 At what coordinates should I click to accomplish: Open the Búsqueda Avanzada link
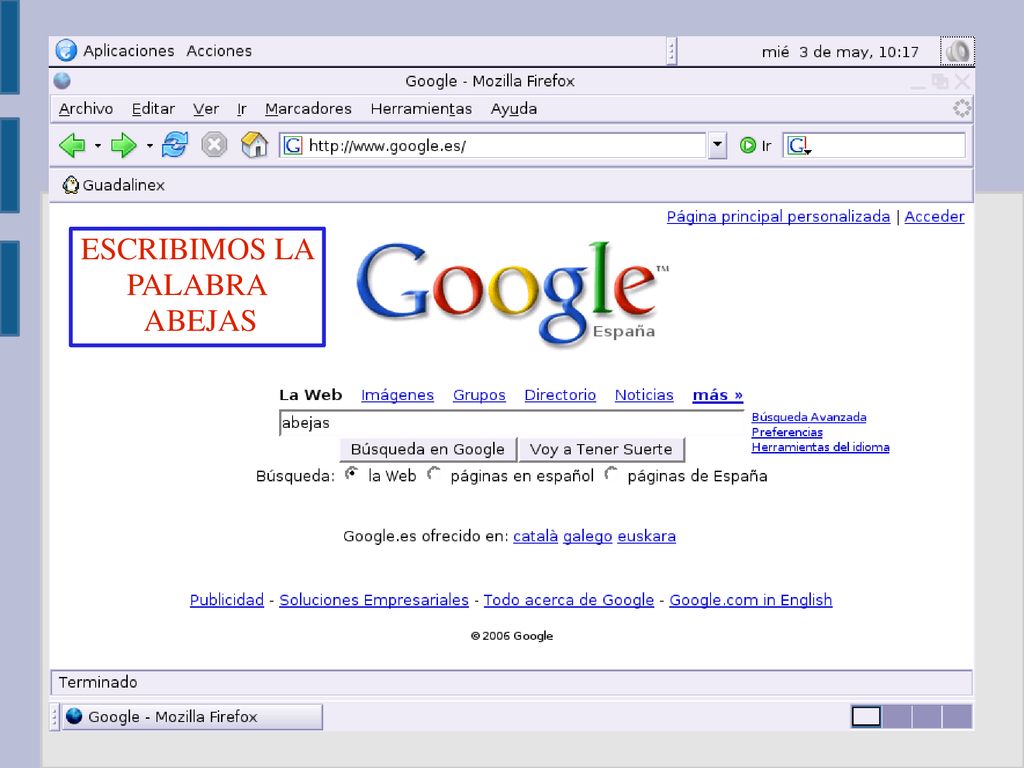(x=808, y=417)
